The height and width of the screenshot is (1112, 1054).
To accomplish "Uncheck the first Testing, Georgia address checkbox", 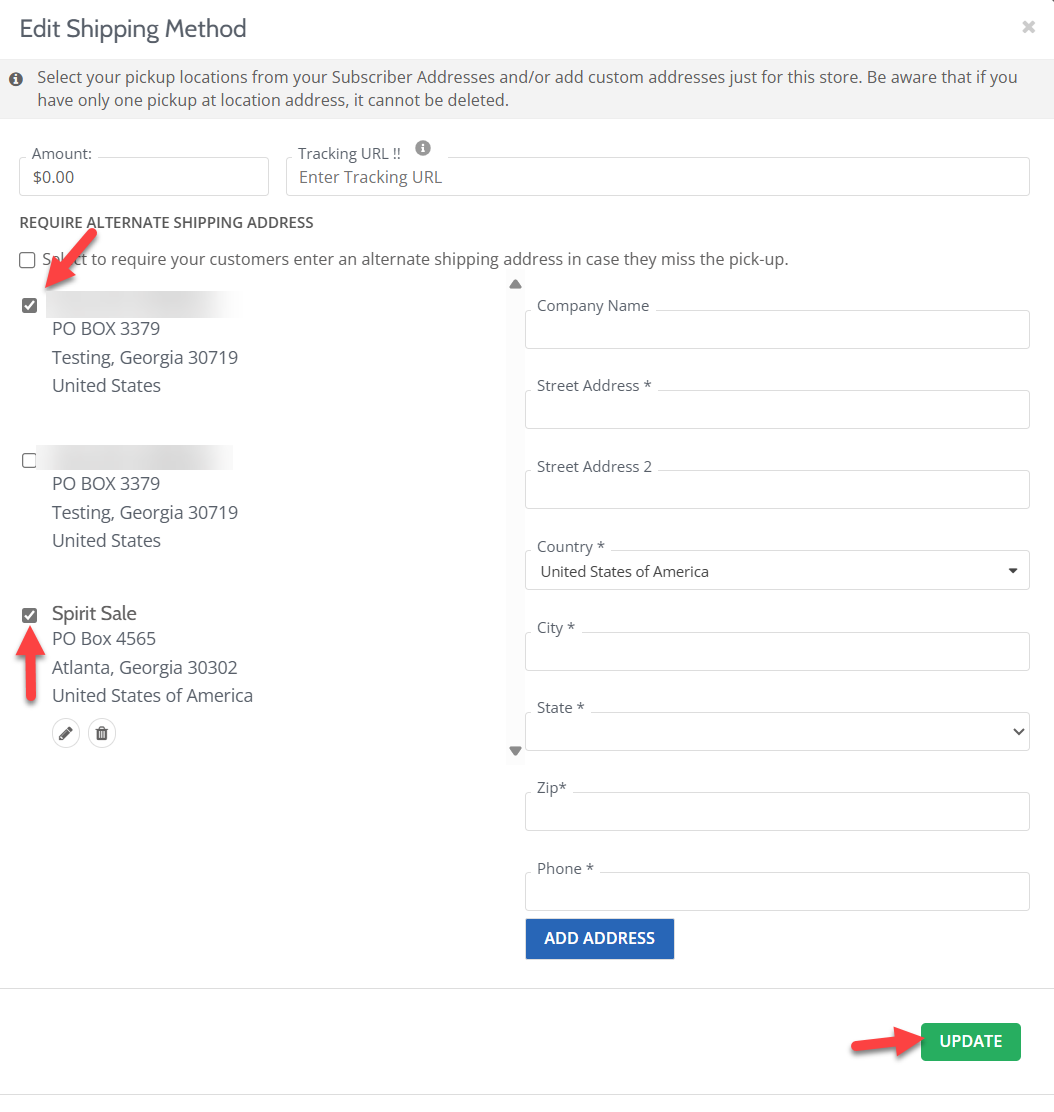I will [30, 306].
